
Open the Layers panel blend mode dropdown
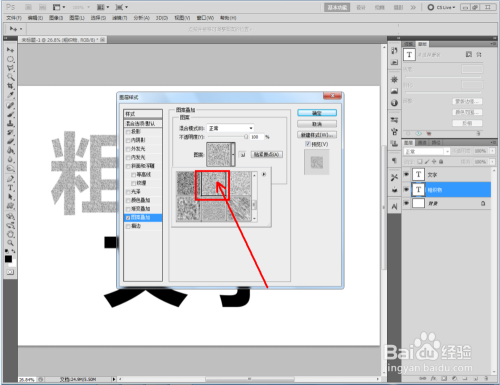tap(426, 151)
